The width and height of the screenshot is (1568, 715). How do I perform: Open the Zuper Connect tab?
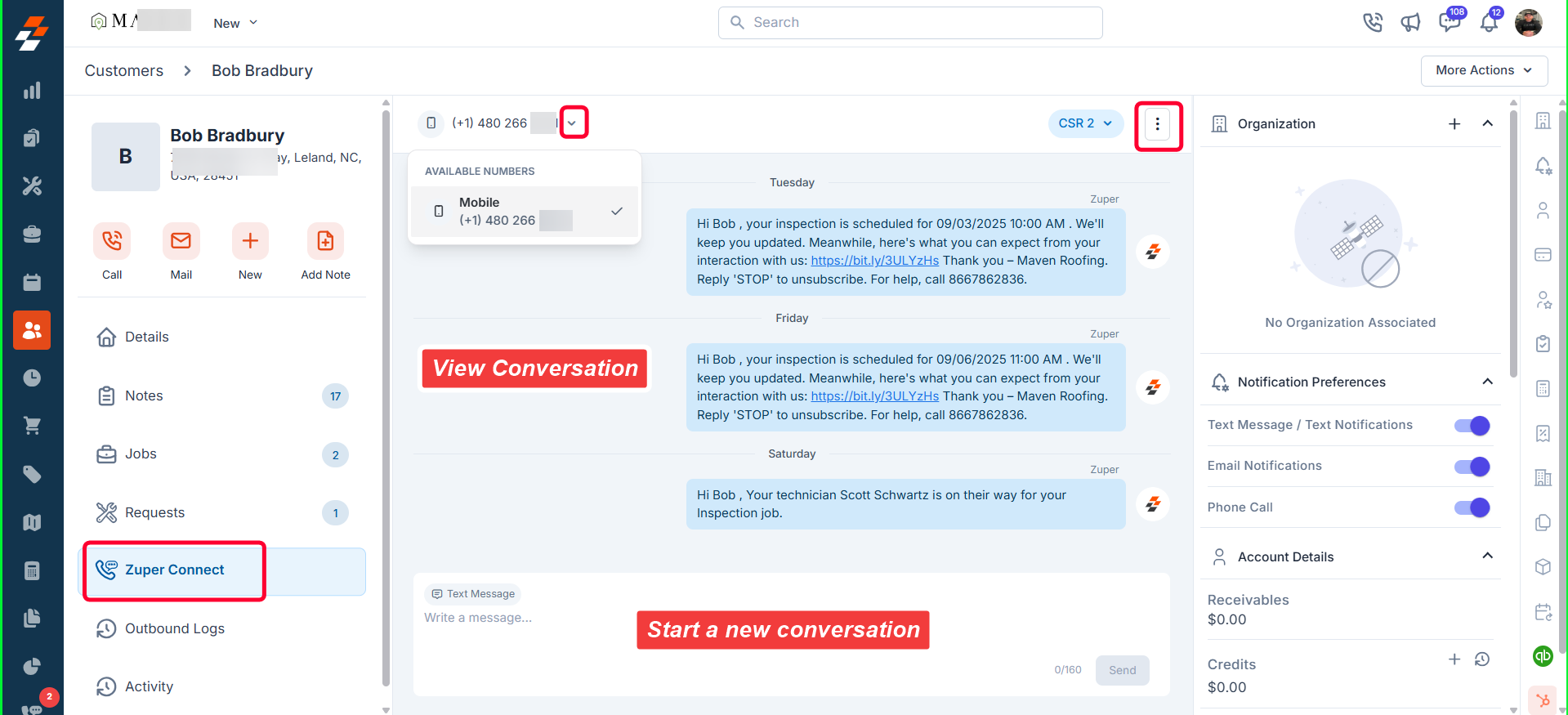click(221, 570)
